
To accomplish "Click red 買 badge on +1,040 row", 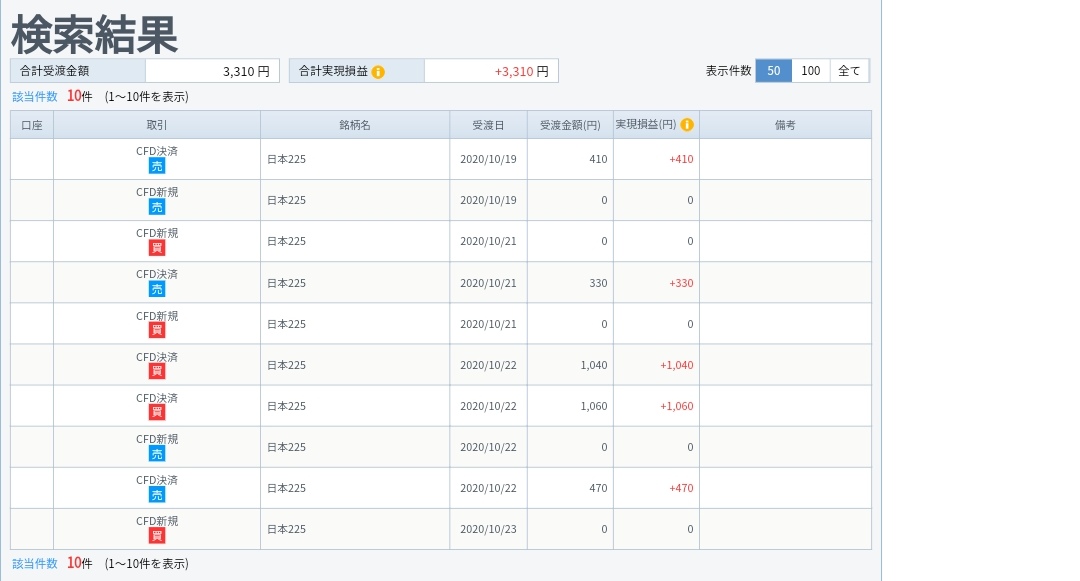I will pos(157,371).
